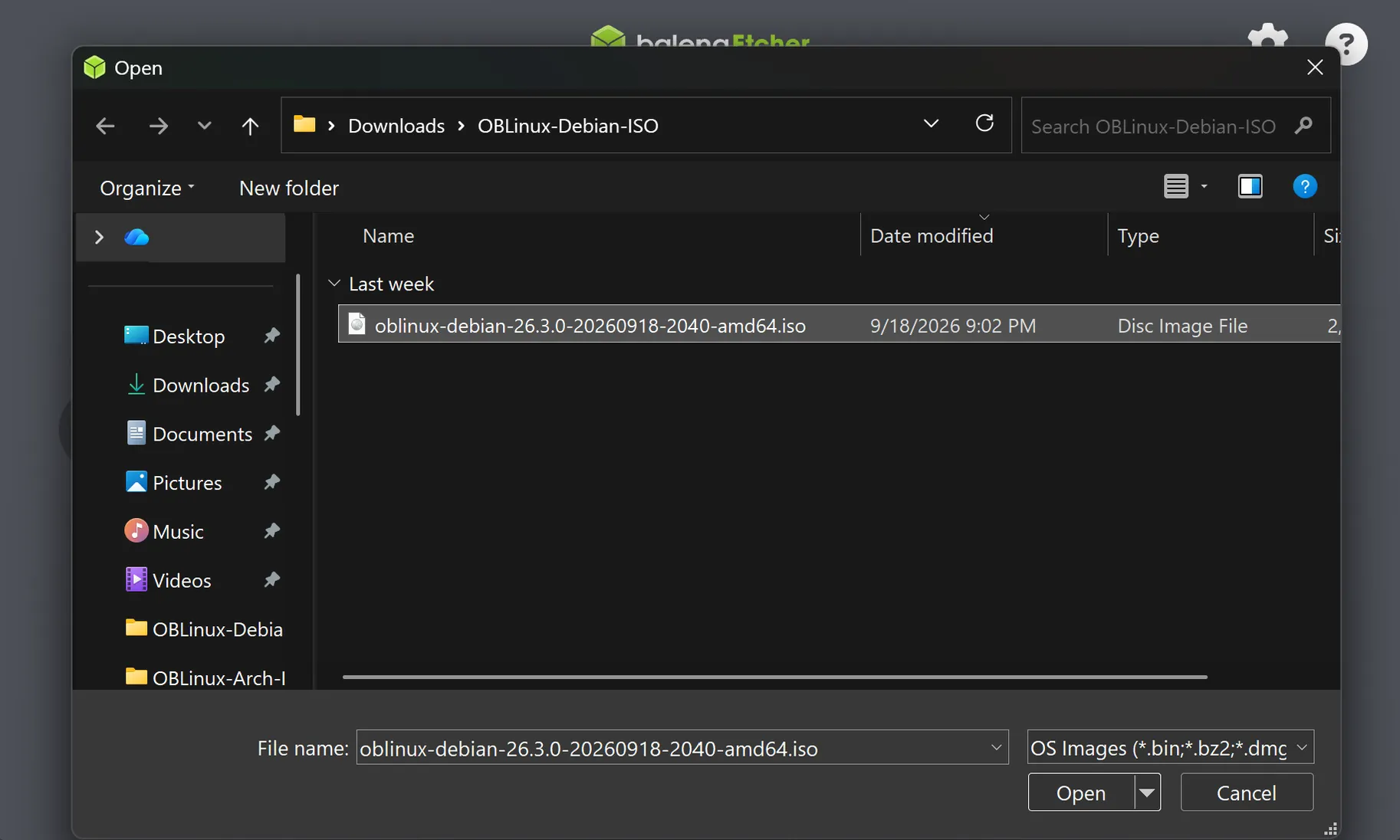
Task: Click the Disc Image File type cell
Action: (x=1182, y=326)
